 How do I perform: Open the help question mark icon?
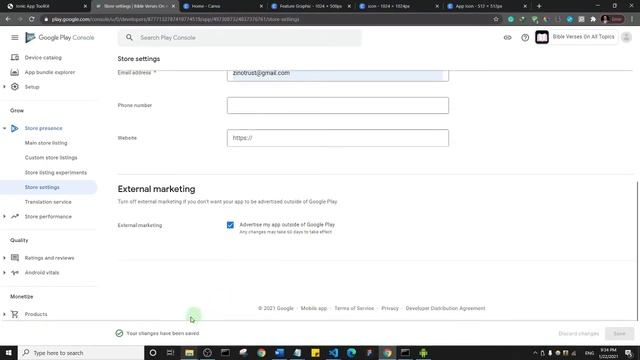tap(525, 38)
